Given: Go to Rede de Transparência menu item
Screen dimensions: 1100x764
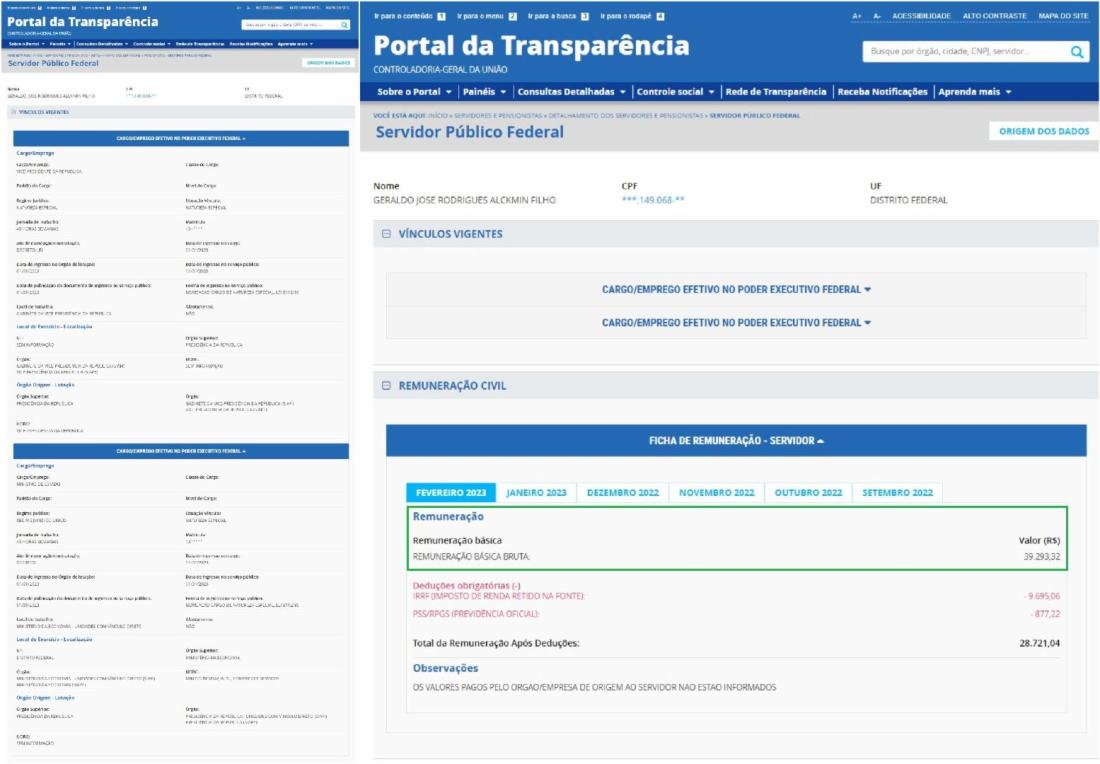Looking at the screenshot, I should coord(776,92).
